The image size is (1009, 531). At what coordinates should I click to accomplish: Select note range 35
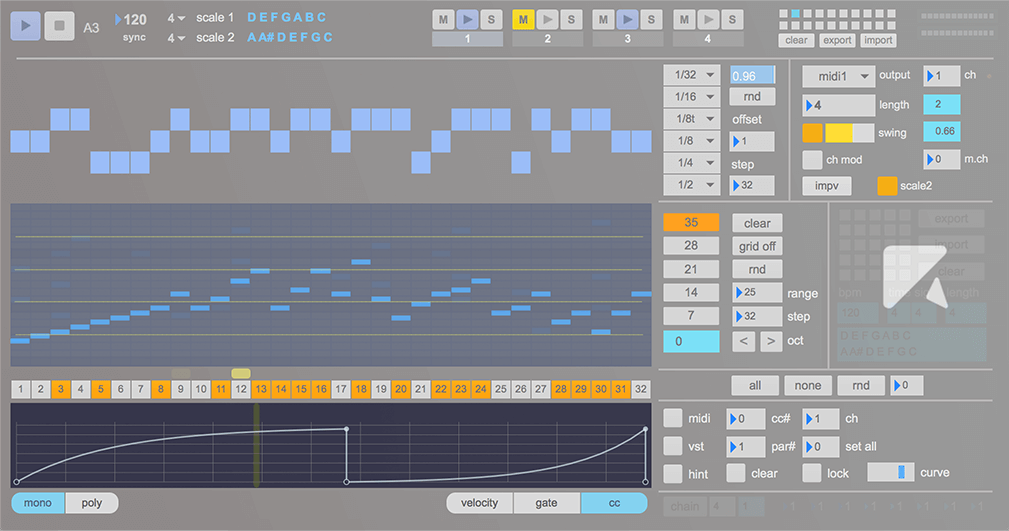691,223
